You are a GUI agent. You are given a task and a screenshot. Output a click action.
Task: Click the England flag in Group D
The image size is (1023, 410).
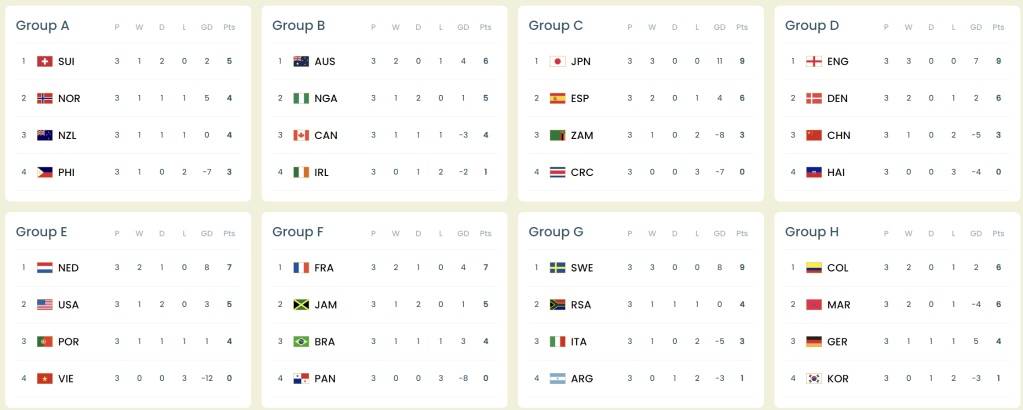(814, 61)
